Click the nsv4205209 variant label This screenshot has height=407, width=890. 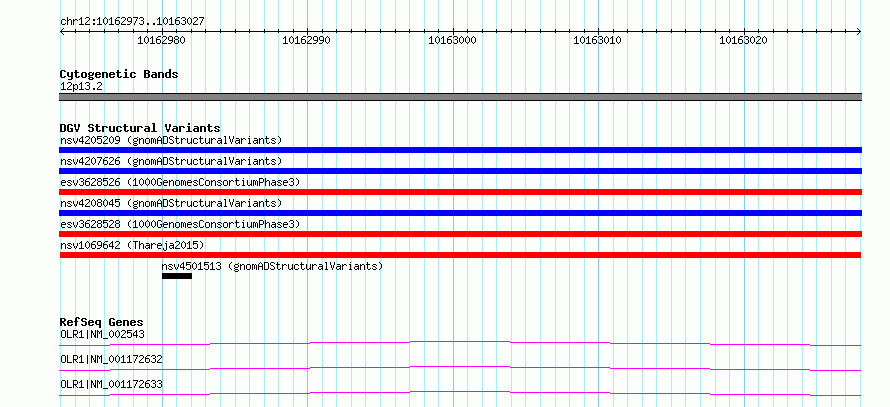coord(171,140)
